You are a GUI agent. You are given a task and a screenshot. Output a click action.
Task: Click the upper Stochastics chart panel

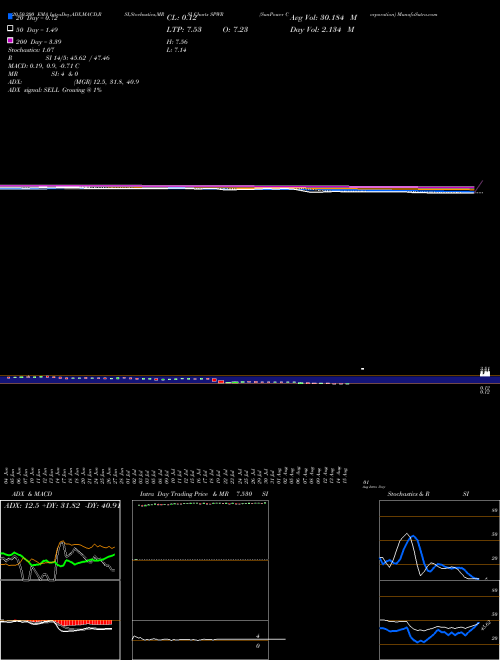tap(439, 540)
